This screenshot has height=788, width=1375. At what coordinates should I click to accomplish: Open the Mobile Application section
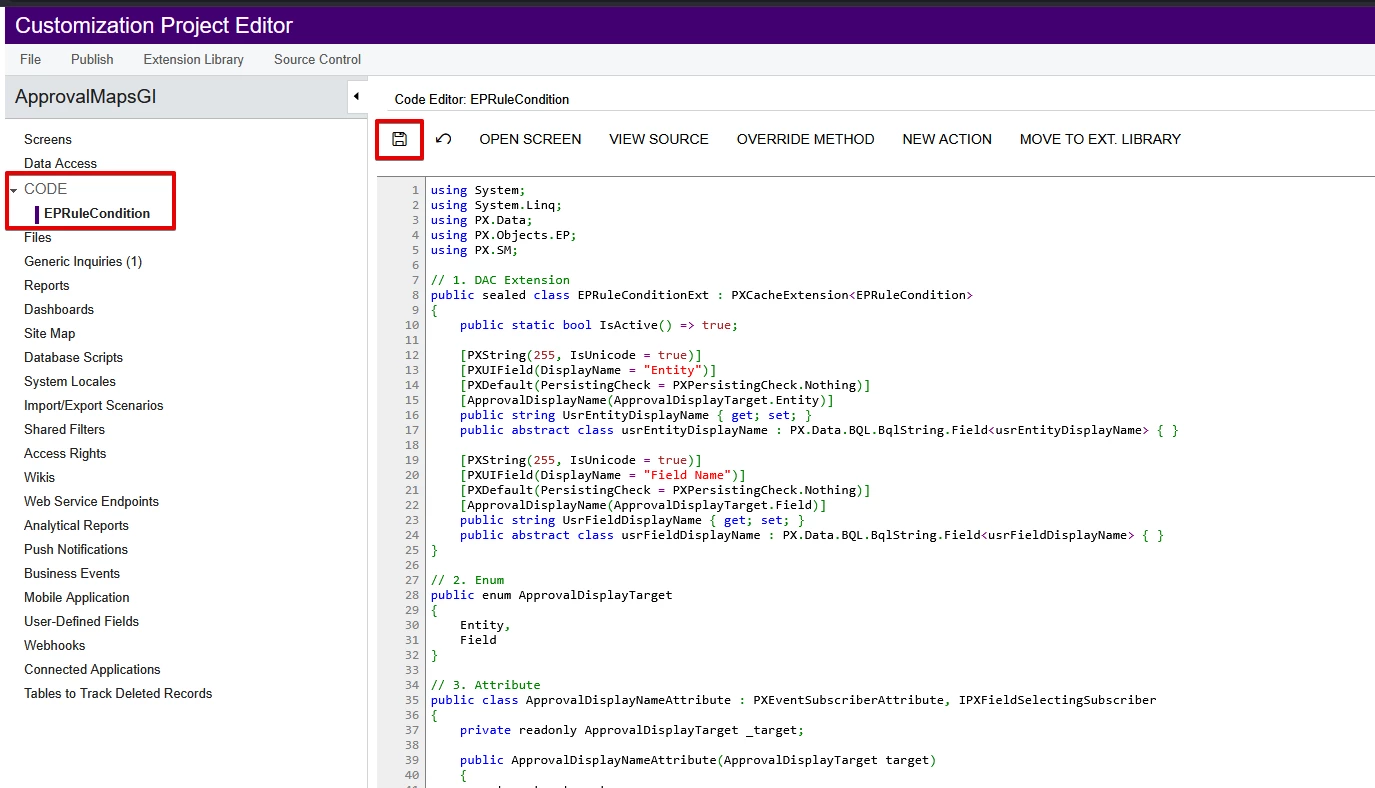pyautogui.click(x=77, y=597)
